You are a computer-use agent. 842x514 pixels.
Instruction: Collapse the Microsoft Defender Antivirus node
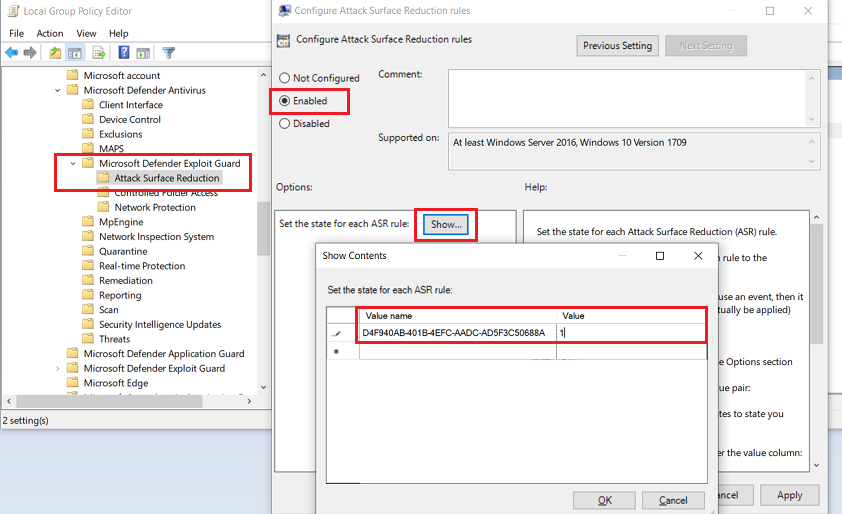59,90
